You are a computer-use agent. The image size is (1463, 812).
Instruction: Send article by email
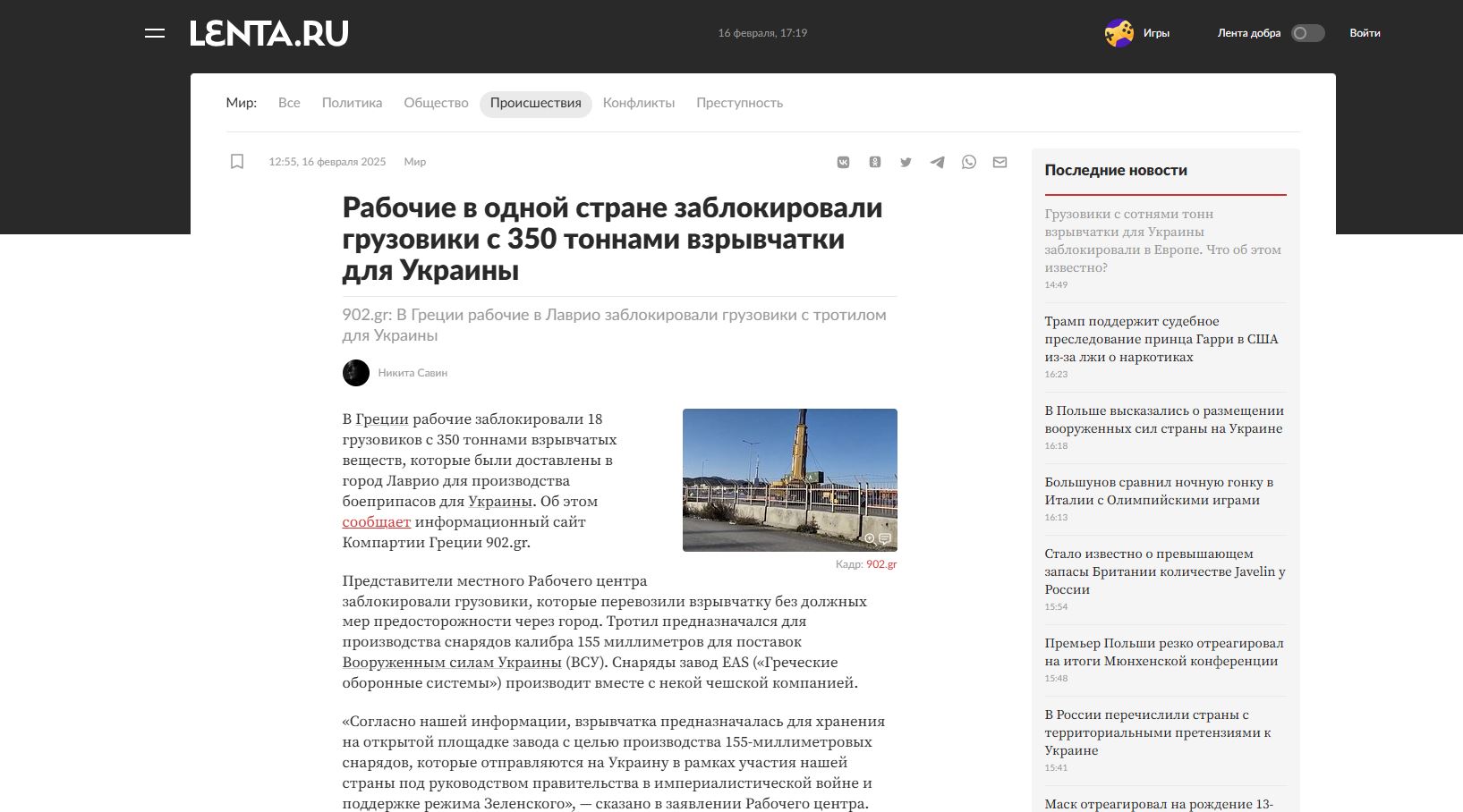pyautogui.click(x=999, y=162)
